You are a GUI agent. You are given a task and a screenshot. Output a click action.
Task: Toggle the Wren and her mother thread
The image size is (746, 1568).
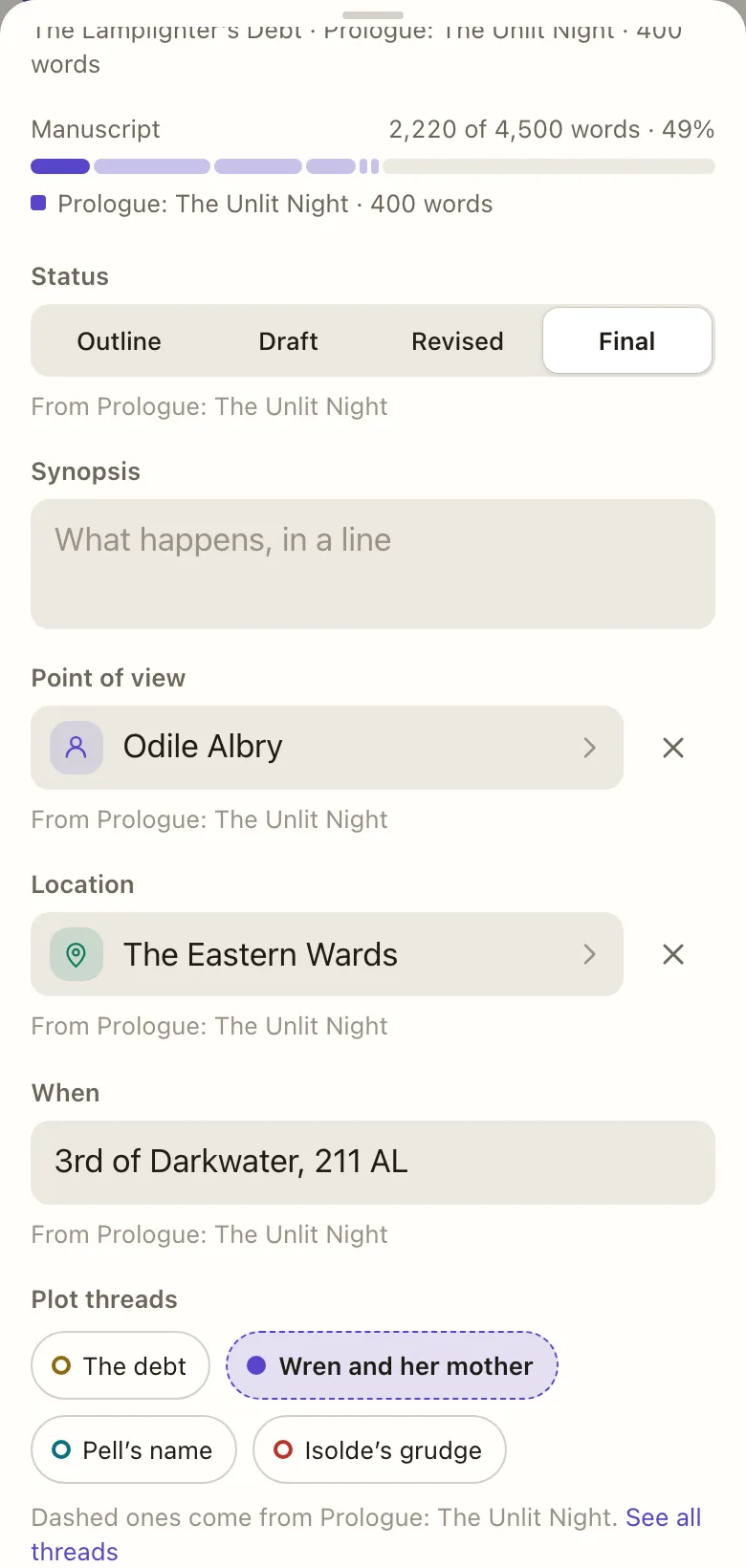(x=392, y=1365)
